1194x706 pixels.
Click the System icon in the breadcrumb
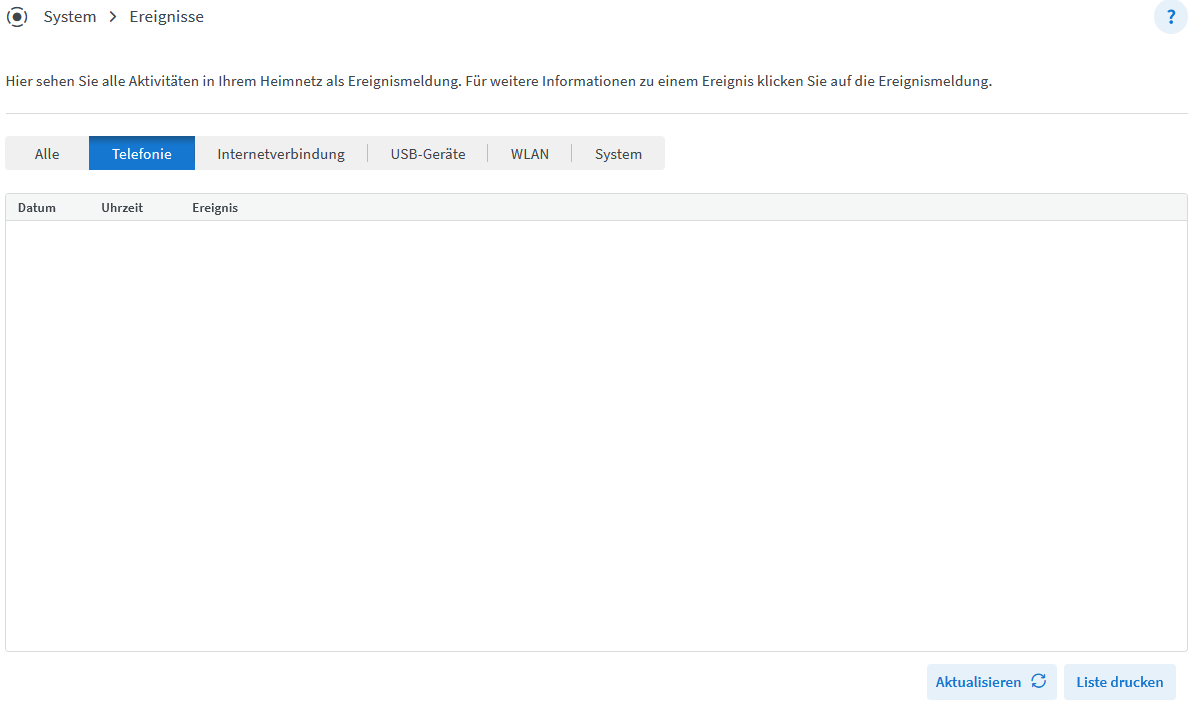(x=17, y=17)
